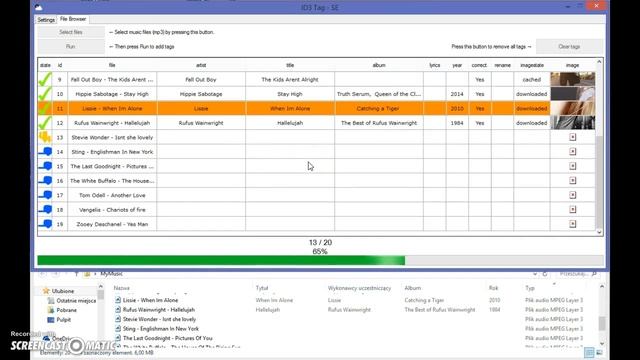Open Ulubione in Explorer sidebar
Screen dimensions: 640x360
pos(62,291)
